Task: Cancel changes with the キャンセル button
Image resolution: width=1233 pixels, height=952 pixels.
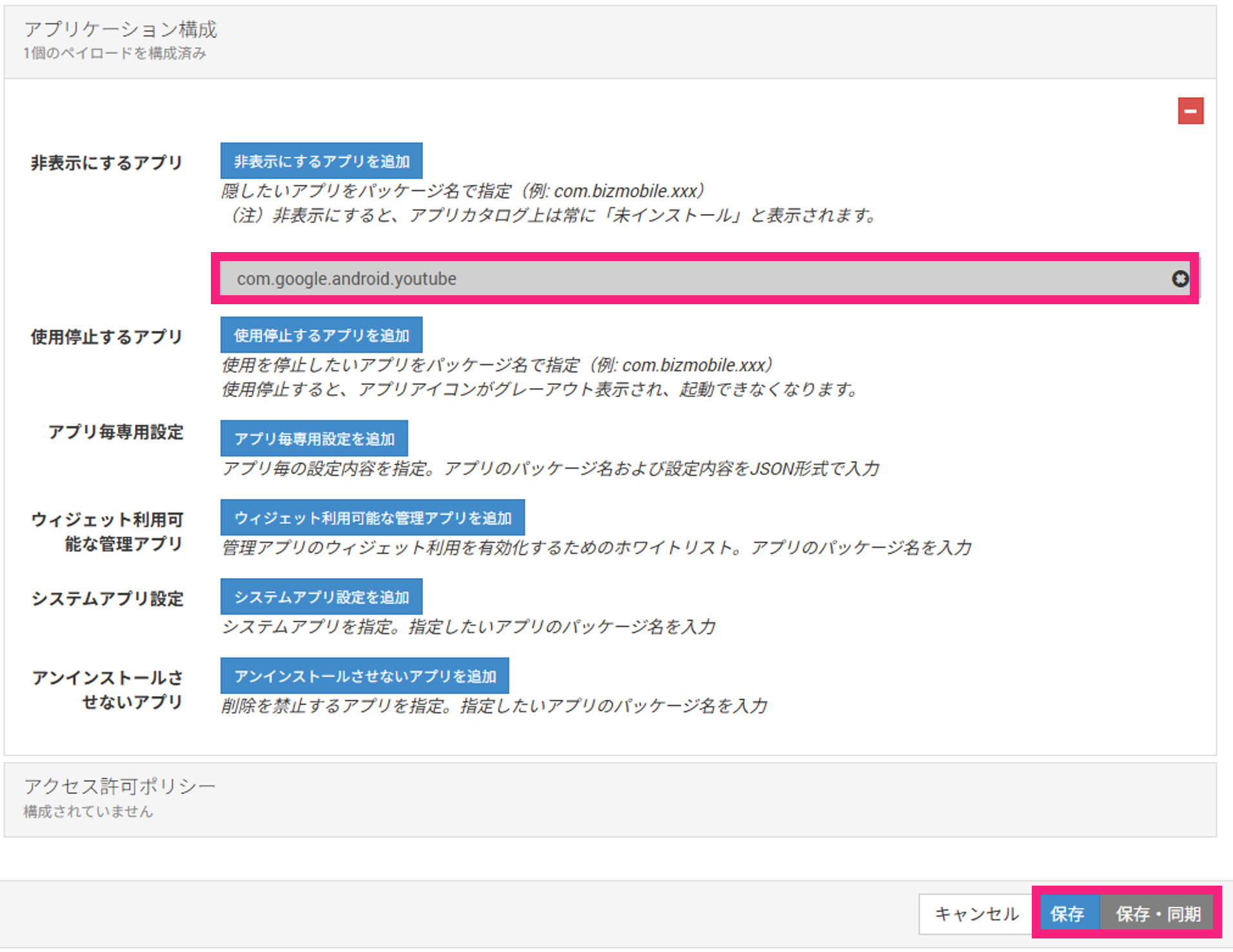Action: pos(976,914)
